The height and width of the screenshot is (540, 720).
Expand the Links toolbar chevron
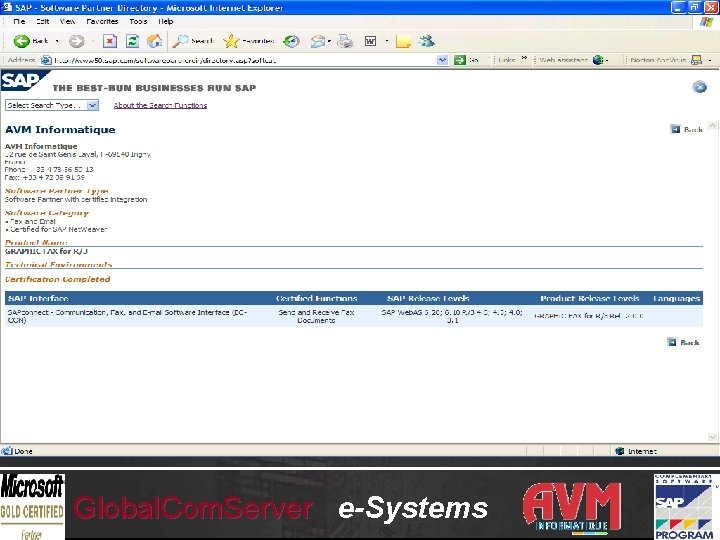[x=524, y=59]
